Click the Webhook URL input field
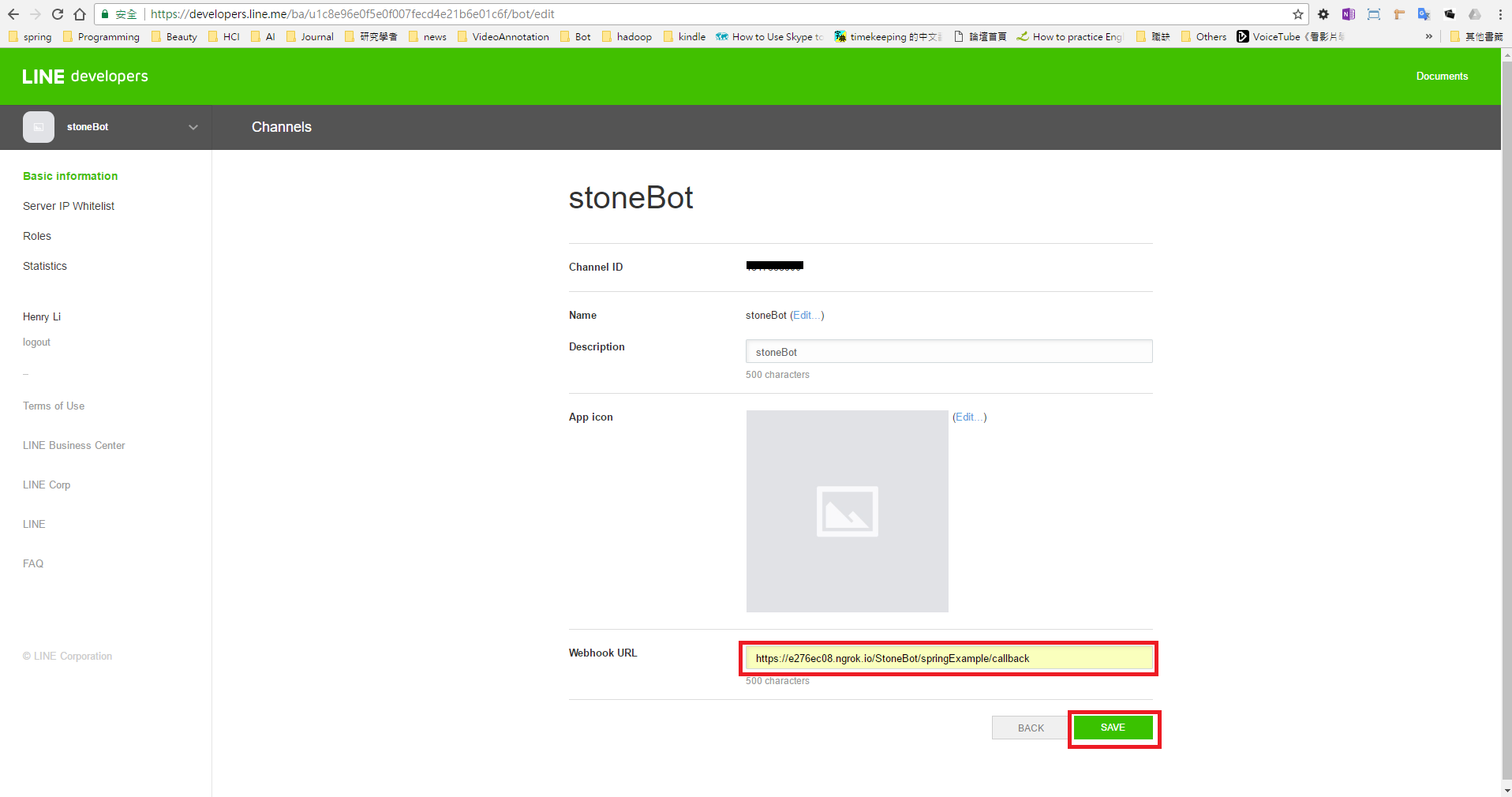This screenshot has width=1512, height=797. pos(949,658)
